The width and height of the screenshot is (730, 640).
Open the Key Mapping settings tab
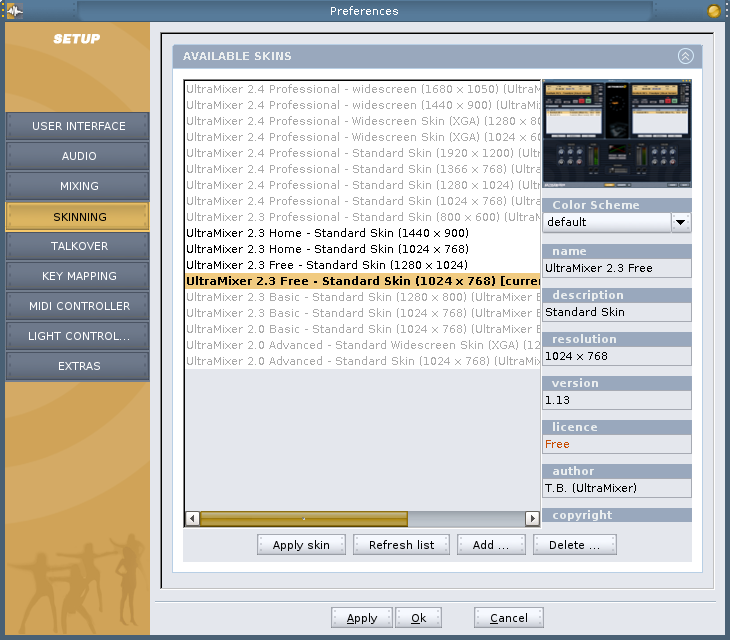[x=78, y=276]
